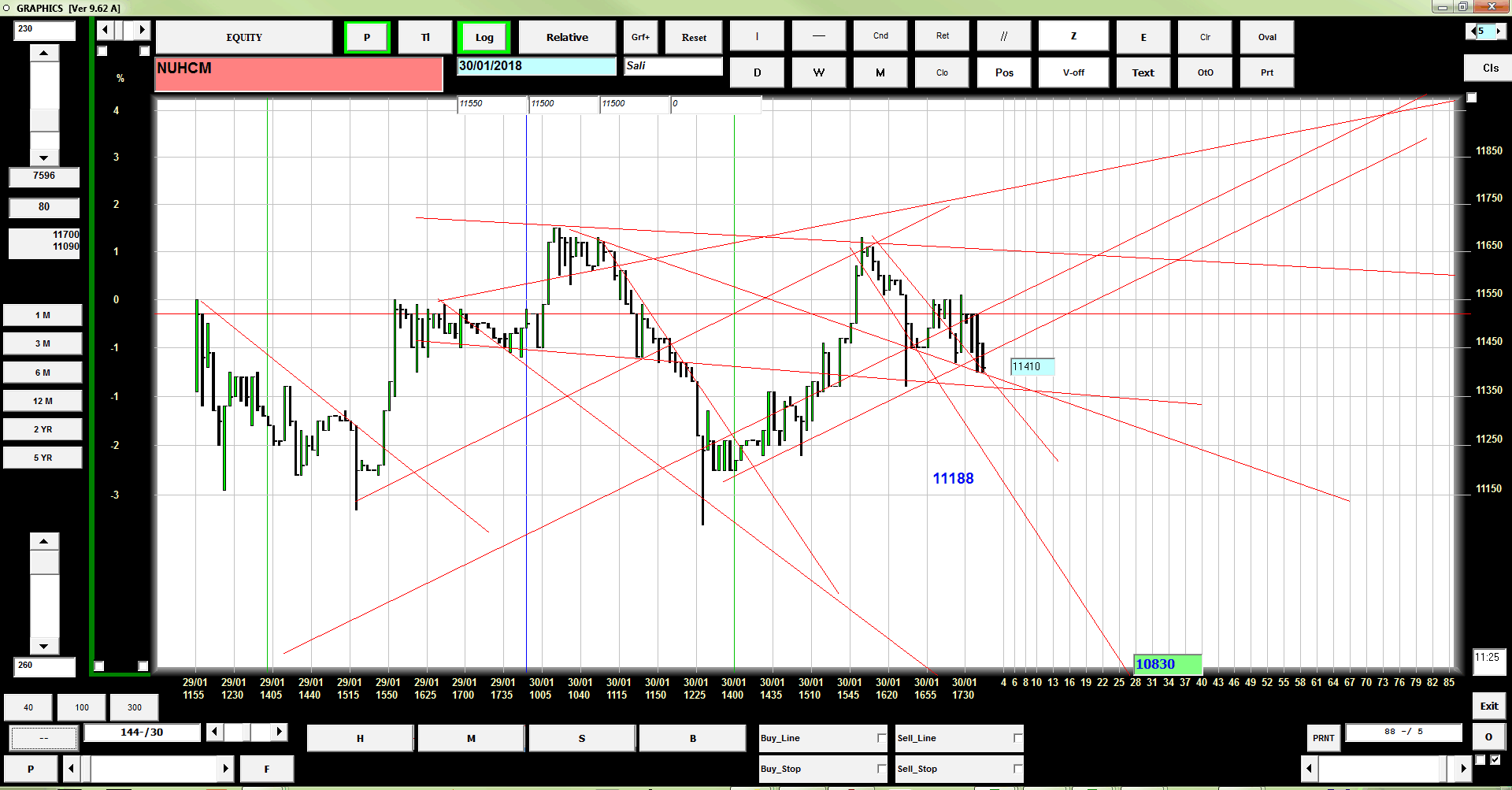Enable the Buy_Line checkbox
This screenshot has width=1512, height=790.
pyautogui.click(x=881, y=738)
